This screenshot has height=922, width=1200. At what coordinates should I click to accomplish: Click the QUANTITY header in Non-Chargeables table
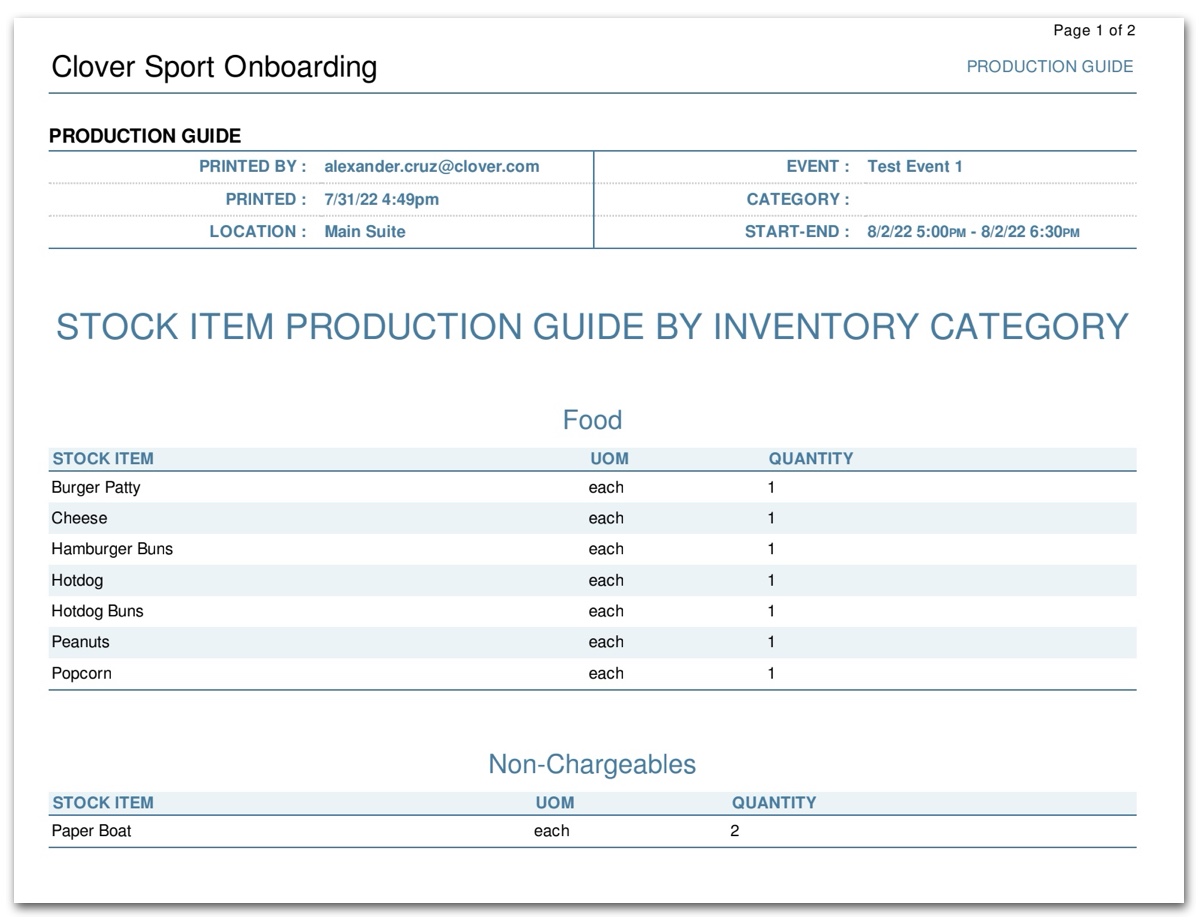click(774, 803)
